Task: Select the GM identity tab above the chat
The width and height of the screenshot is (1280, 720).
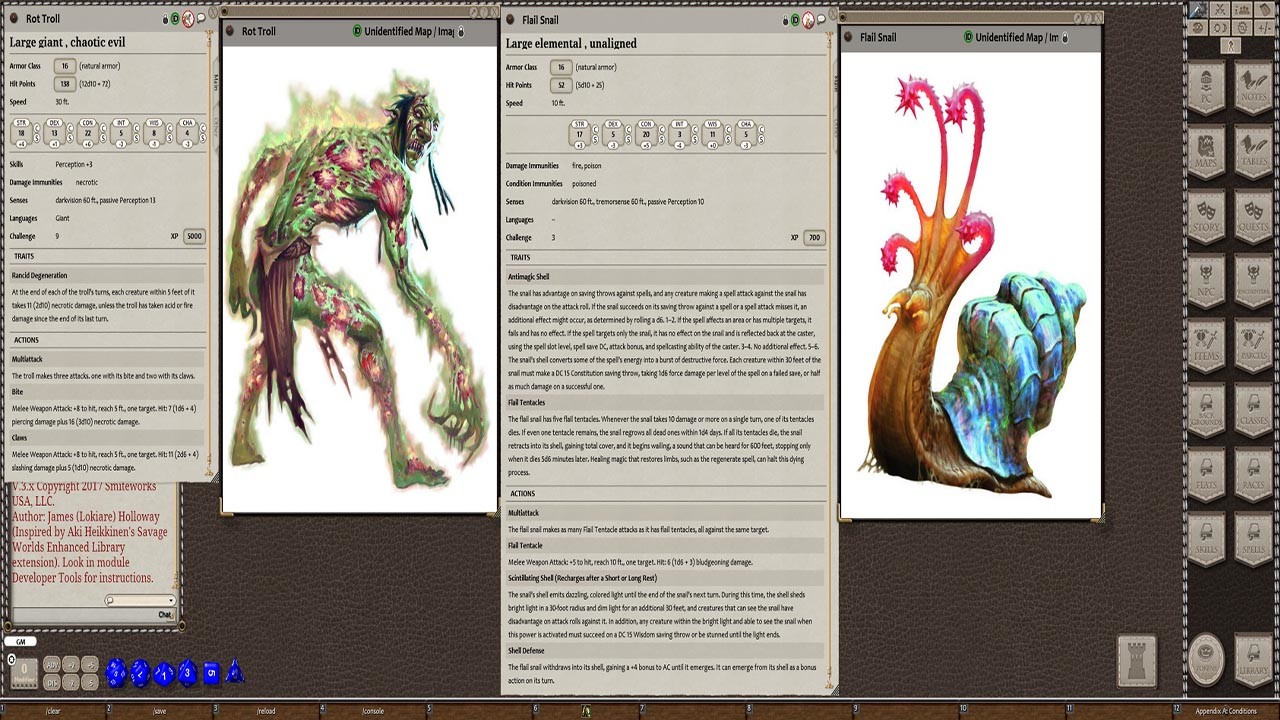Action: click(20, 641)
